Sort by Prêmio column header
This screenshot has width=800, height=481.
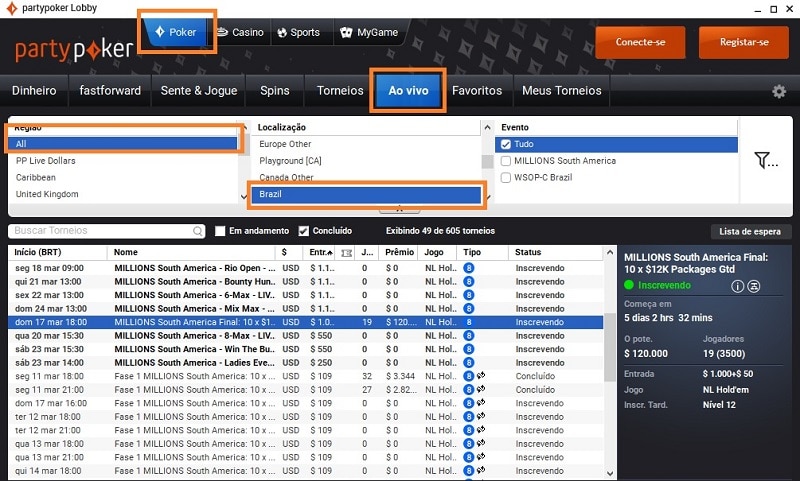click(399, 252)
